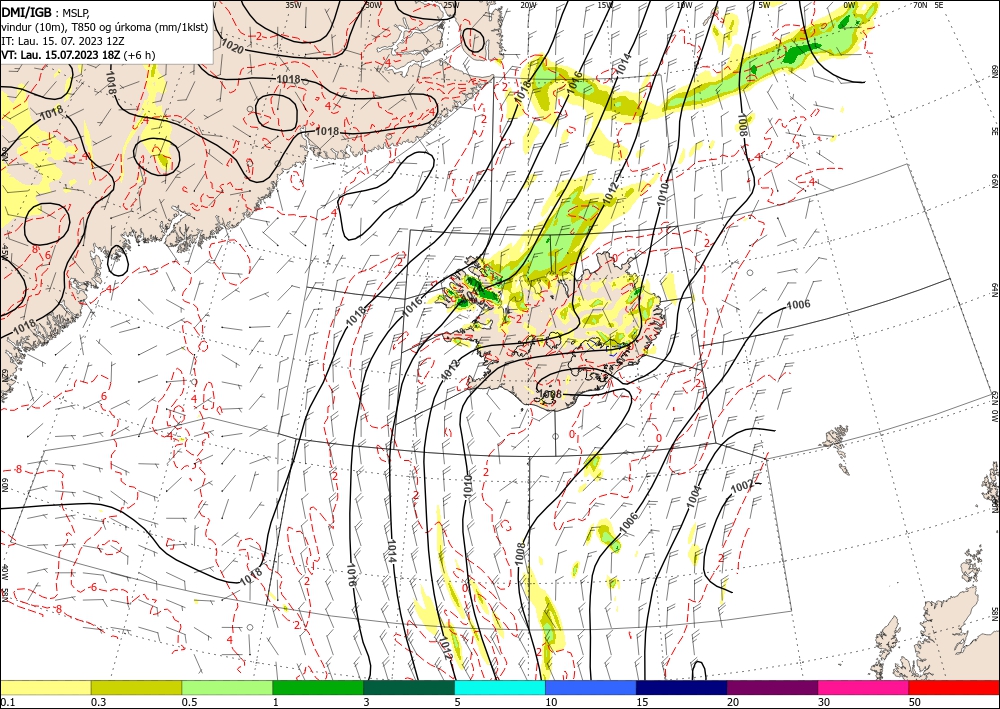Select the green 1–3 mm legend swatch

coord(318,688)
